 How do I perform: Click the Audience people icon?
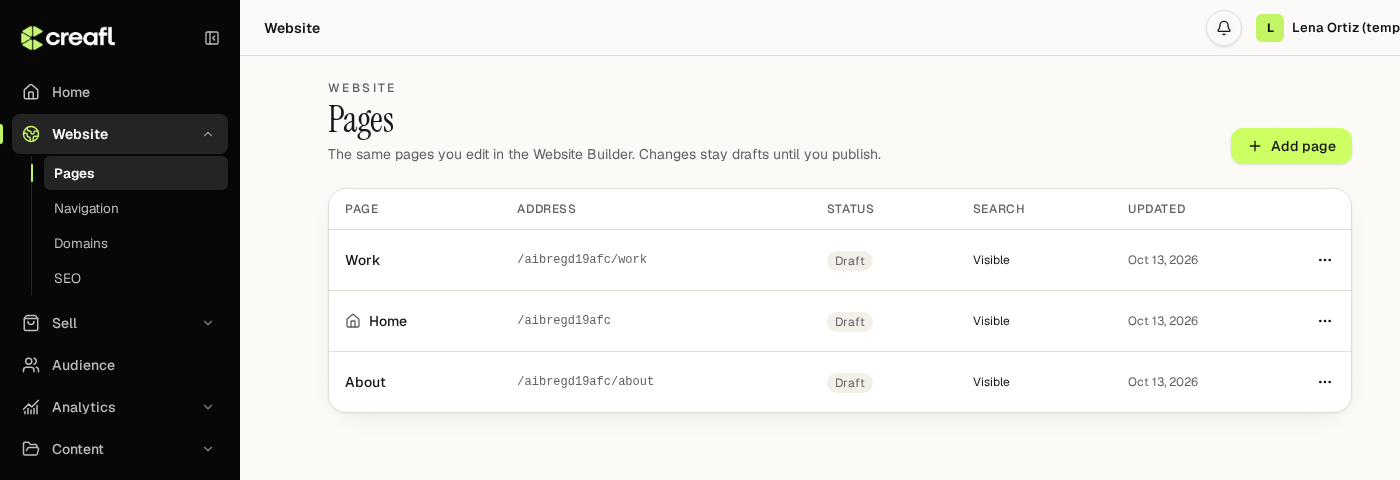[31, 365]
